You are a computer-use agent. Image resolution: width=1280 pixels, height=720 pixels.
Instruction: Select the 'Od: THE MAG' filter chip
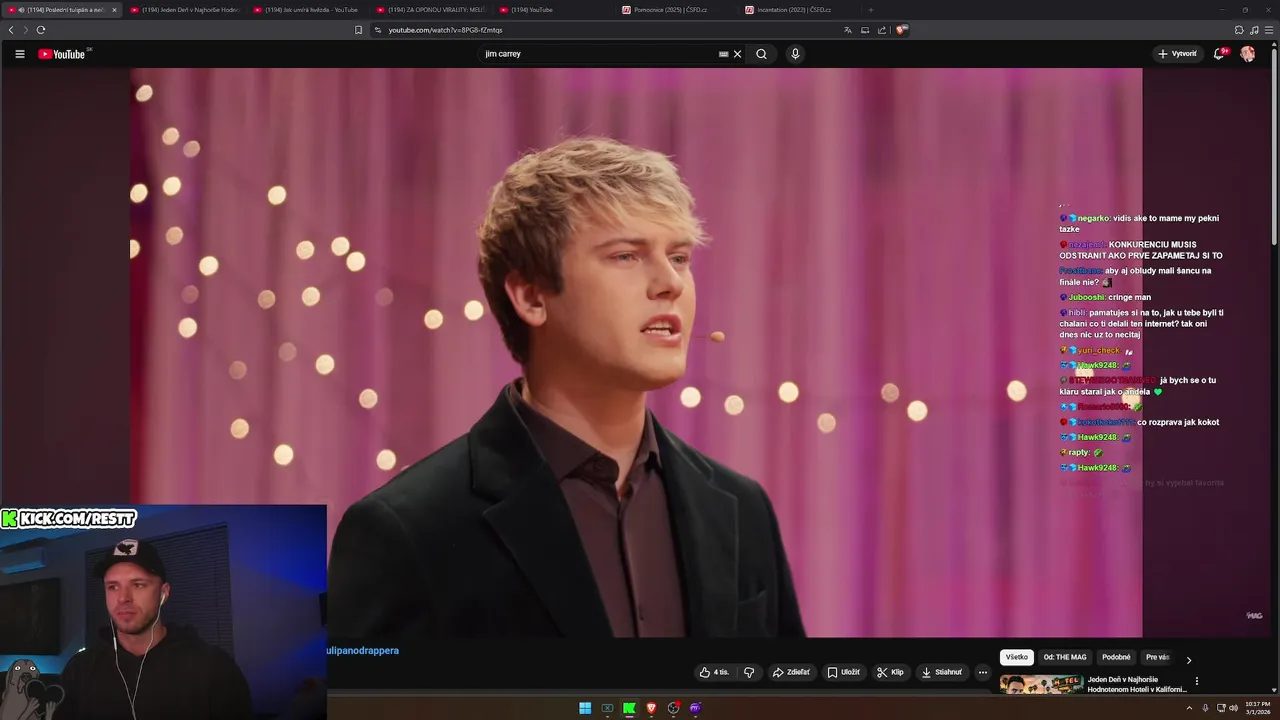(1065, 657)
